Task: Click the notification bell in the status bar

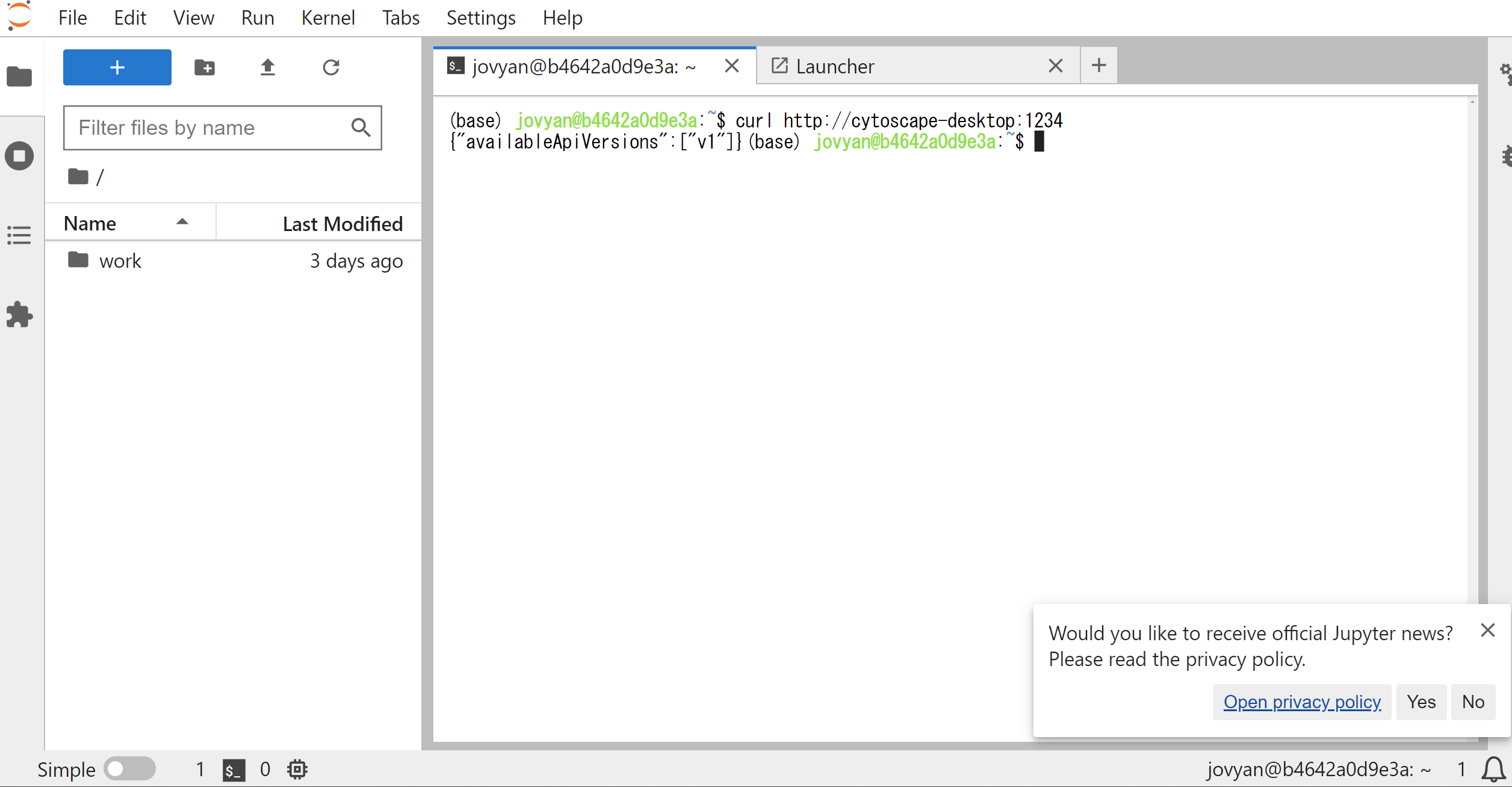Action: click(1493, 769)
